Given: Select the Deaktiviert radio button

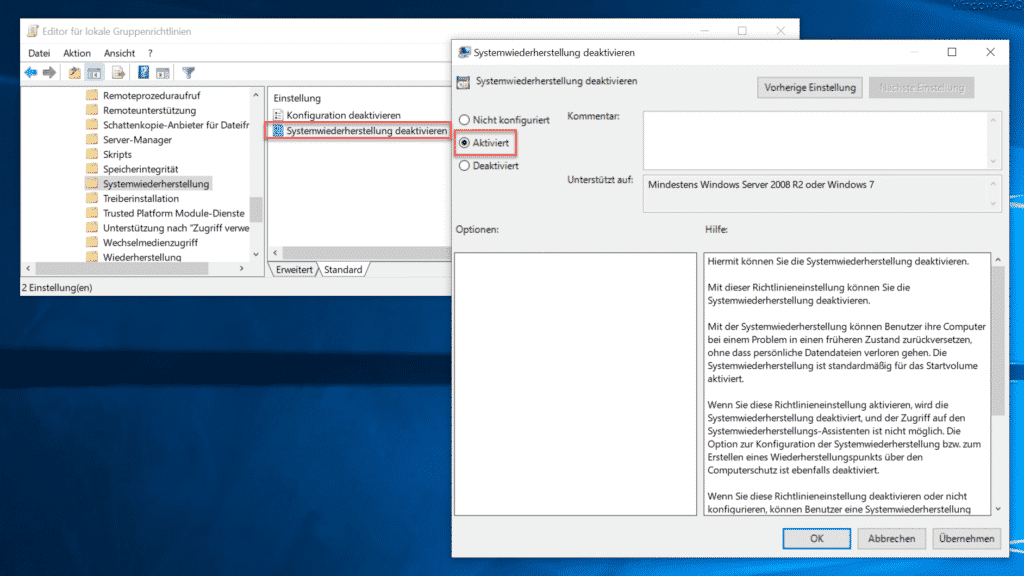Looking at the screenshot, I should coord(463,165).
